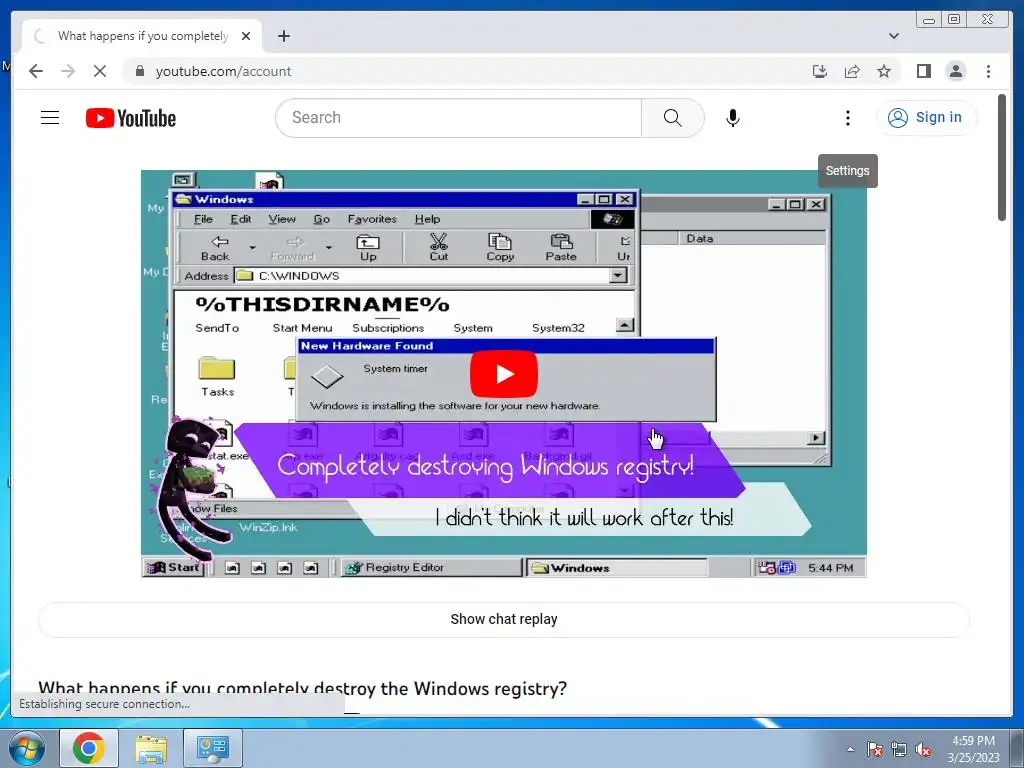The image size is (1024, 768).
Task: Click the video thumbnail caption 'Completely destroying Windows registry!'
Action: pyautogui.click(x=485, y=466)
